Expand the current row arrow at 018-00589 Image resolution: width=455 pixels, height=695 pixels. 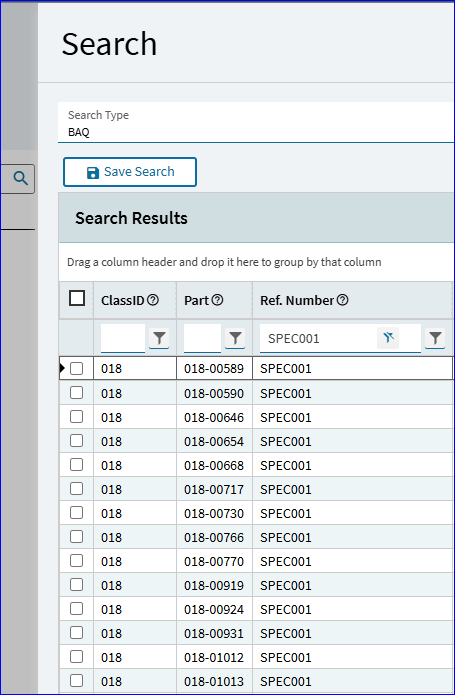coord(62,368)
